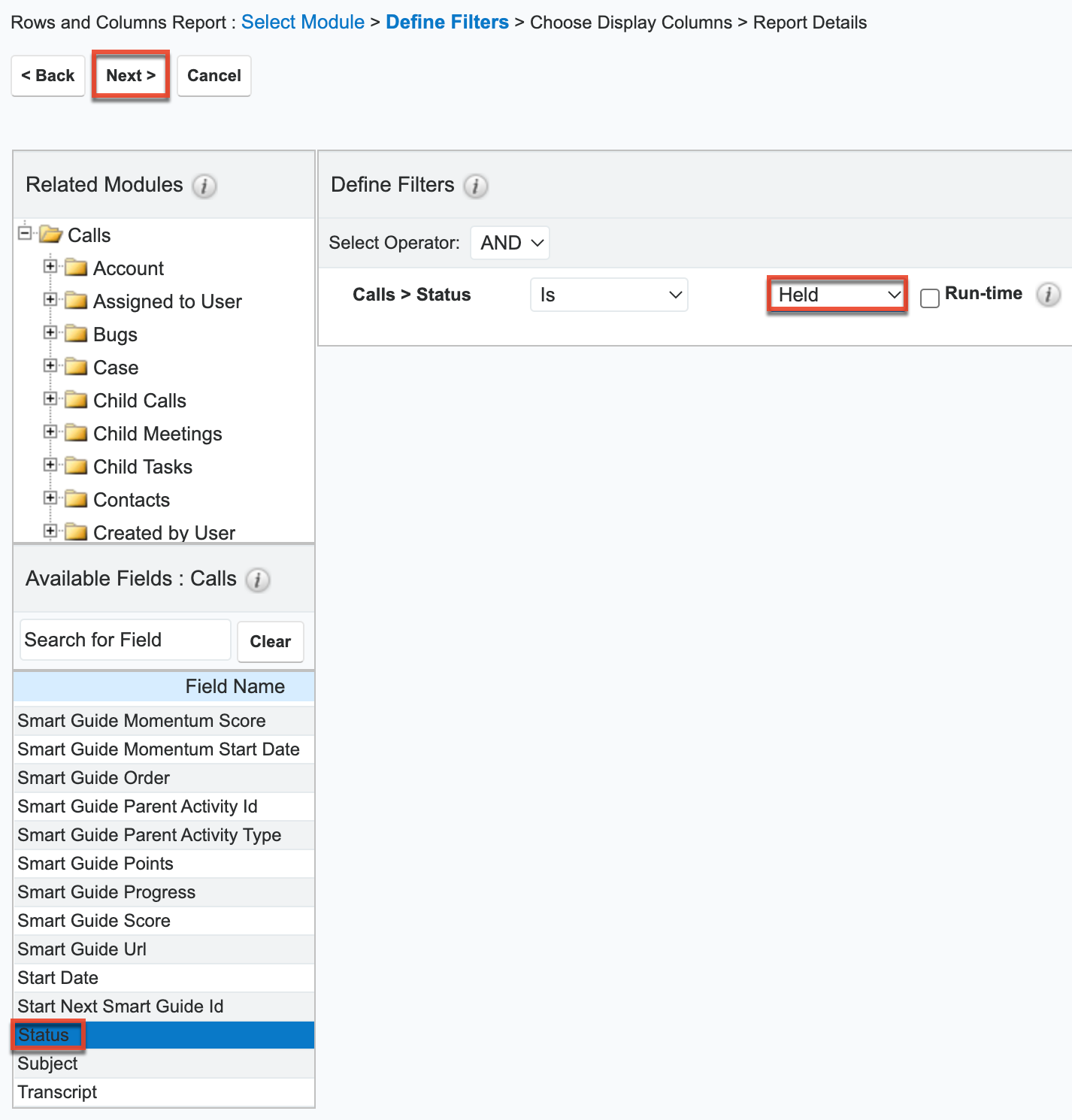
Task: Click the info icon beside Available Fields: Calls
Action: (x=258, y=580)
